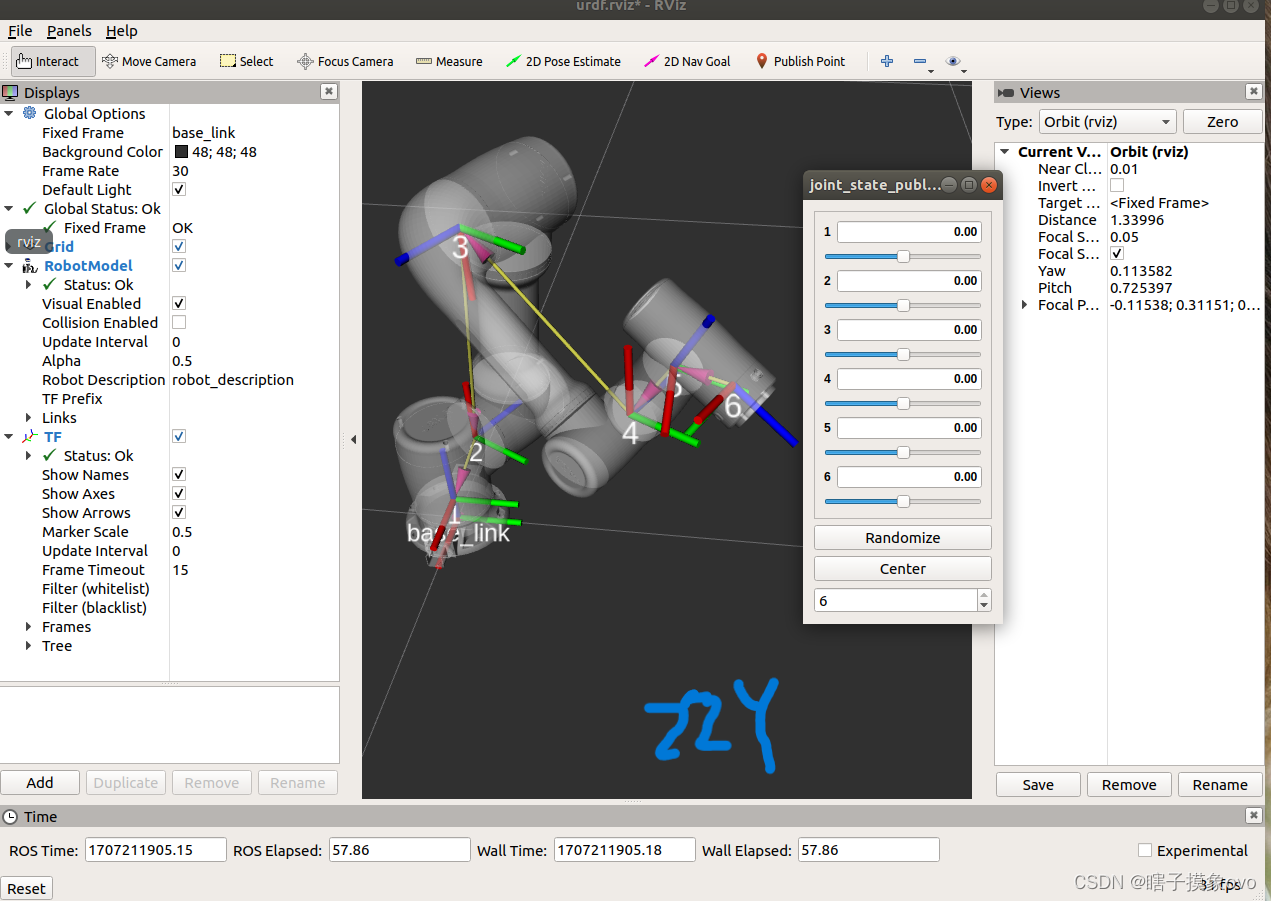Uncheck Show Names under TF
The width and height of the screenshot is (1271, 901).
click(178, 474)
